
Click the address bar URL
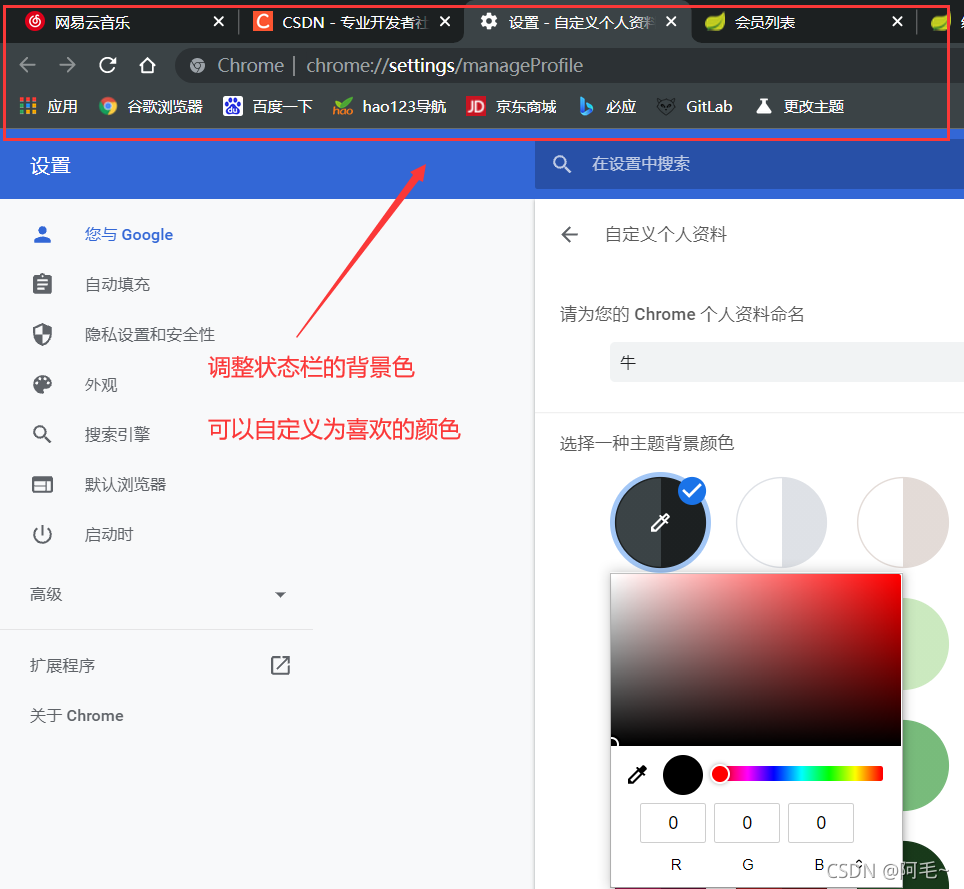[444, 65]
